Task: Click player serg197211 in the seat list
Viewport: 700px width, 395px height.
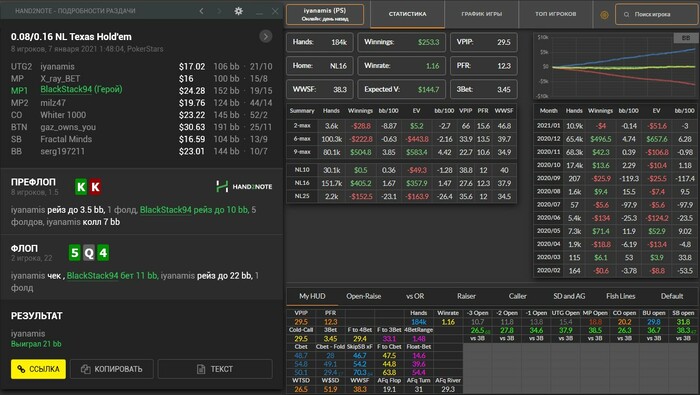Action: click(x=62, y=151)
